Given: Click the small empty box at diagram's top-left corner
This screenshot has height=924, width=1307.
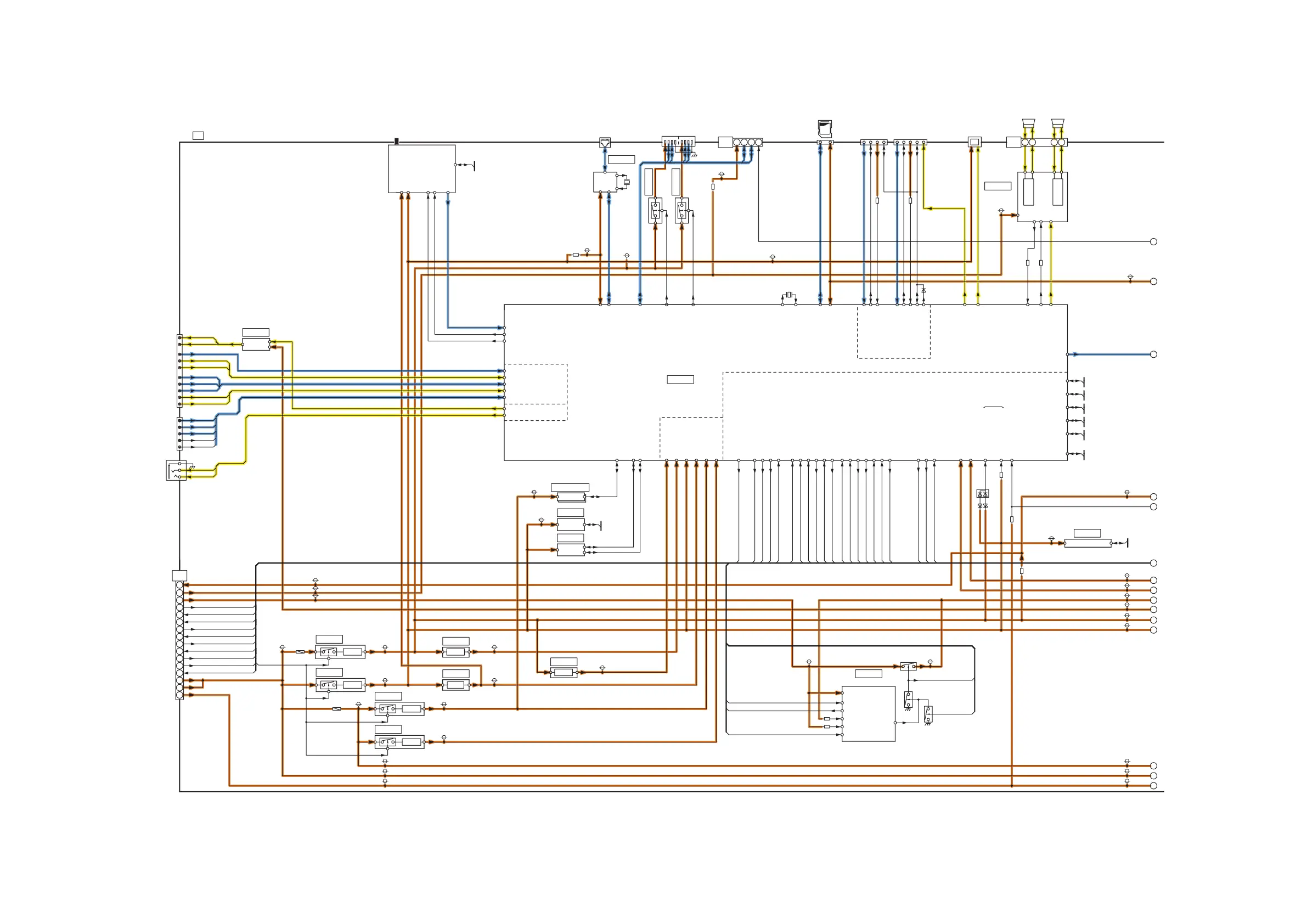Looking at the screenshot, I should coord(198,136).
